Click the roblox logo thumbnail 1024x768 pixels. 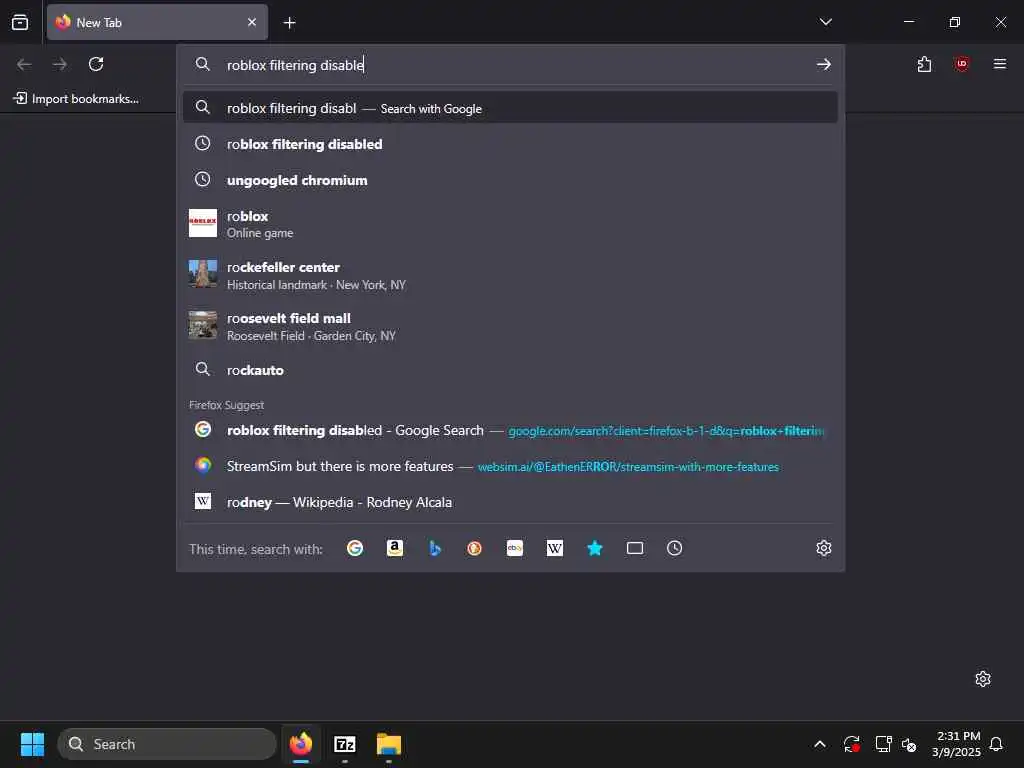coord(202,223)
